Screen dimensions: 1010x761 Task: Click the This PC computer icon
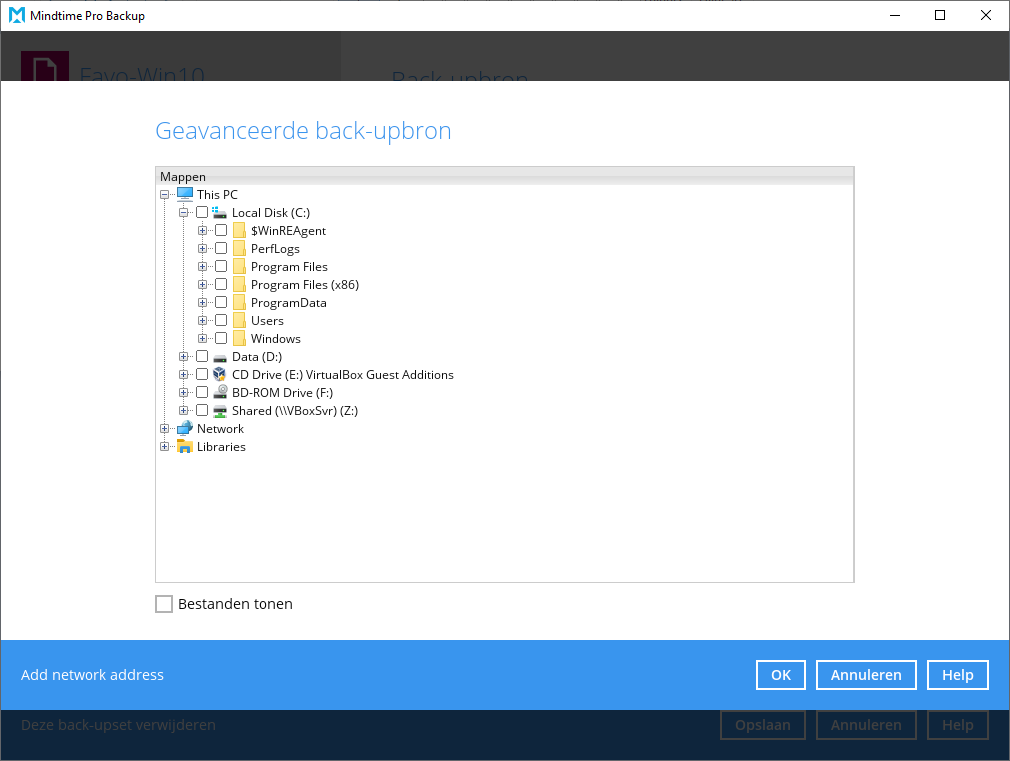point(185,194)
